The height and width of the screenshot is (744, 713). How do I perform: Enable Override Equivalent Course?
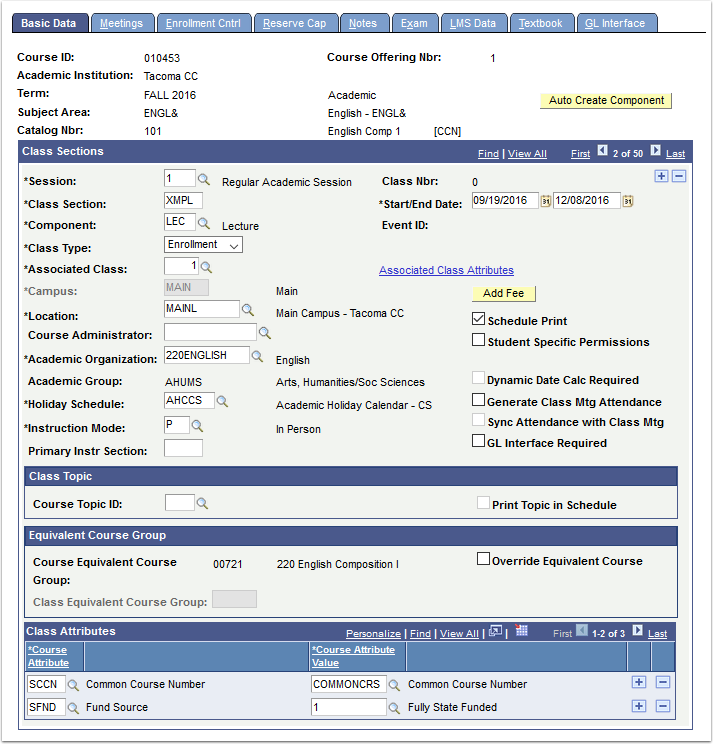tap(483, 558)
